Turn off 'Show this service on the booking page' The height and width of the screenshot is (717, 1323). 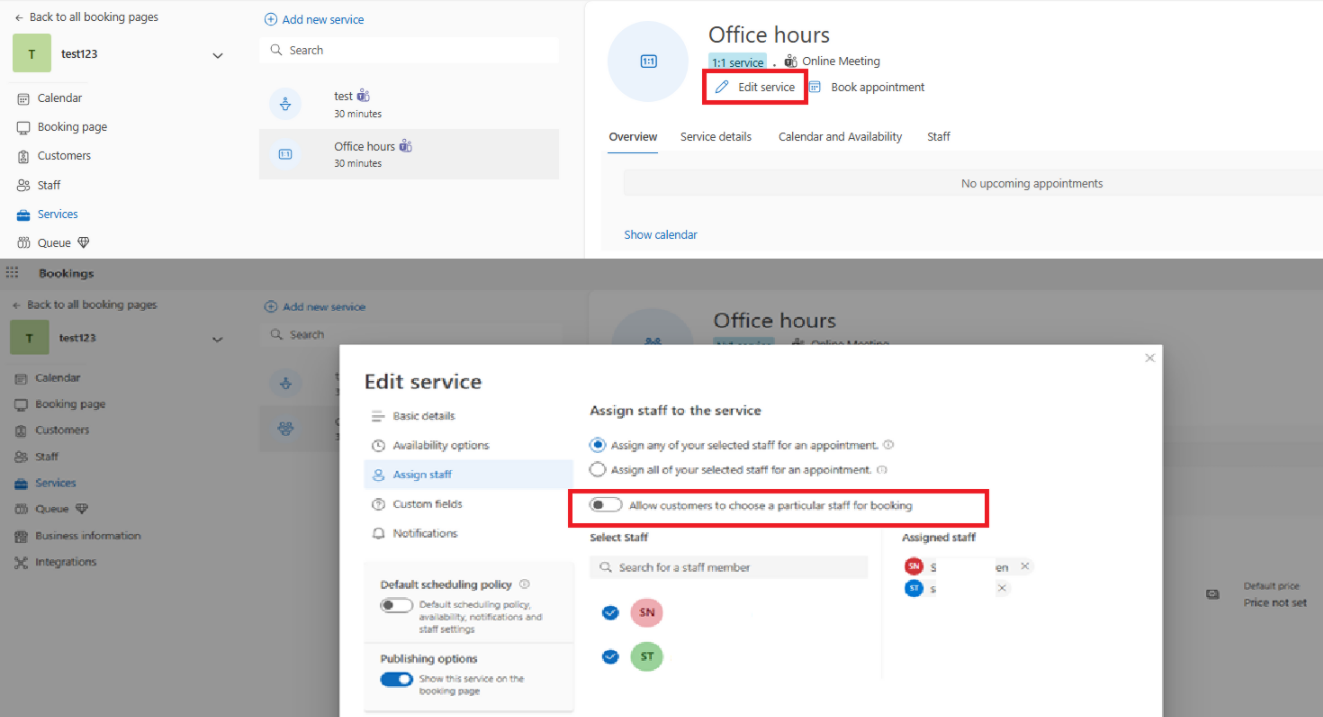[x=397, y=679]
